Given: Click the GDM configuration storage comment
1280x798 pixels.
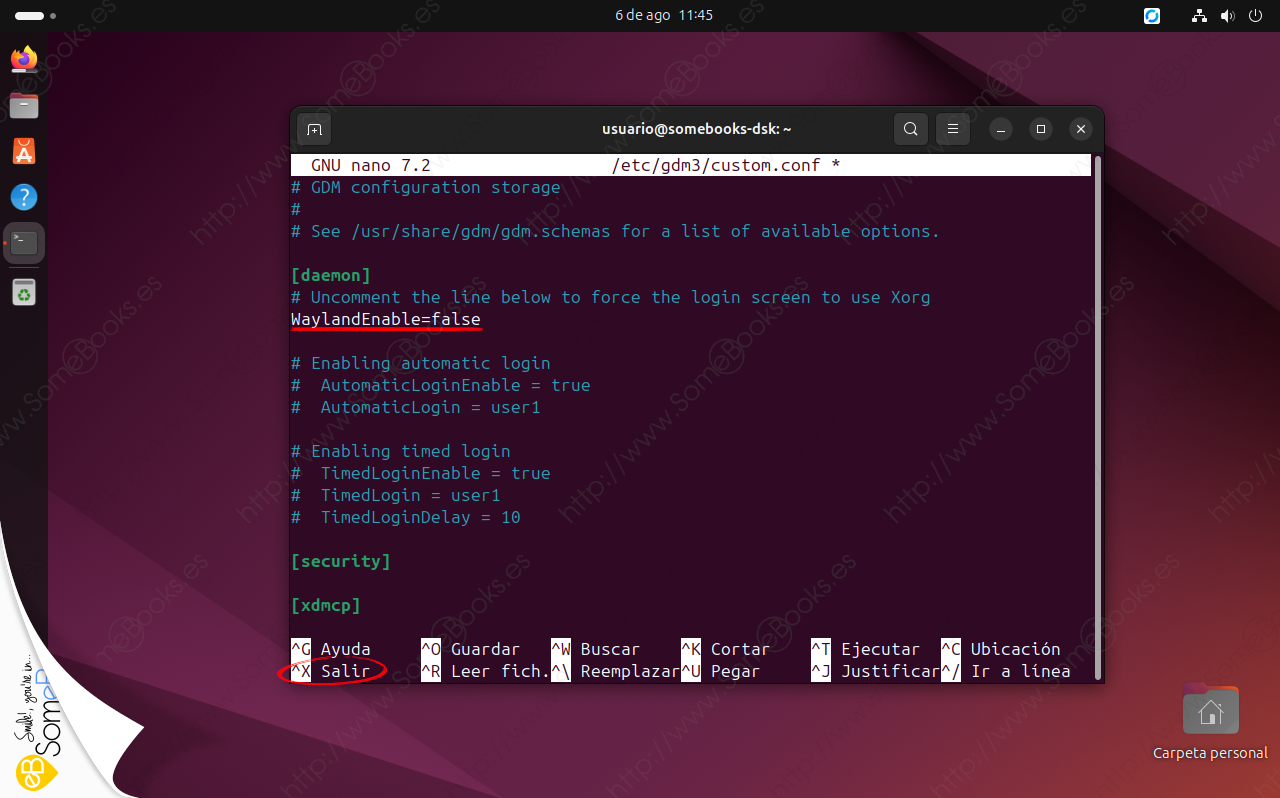Looking at the screenshot, I should click(426, 187).
